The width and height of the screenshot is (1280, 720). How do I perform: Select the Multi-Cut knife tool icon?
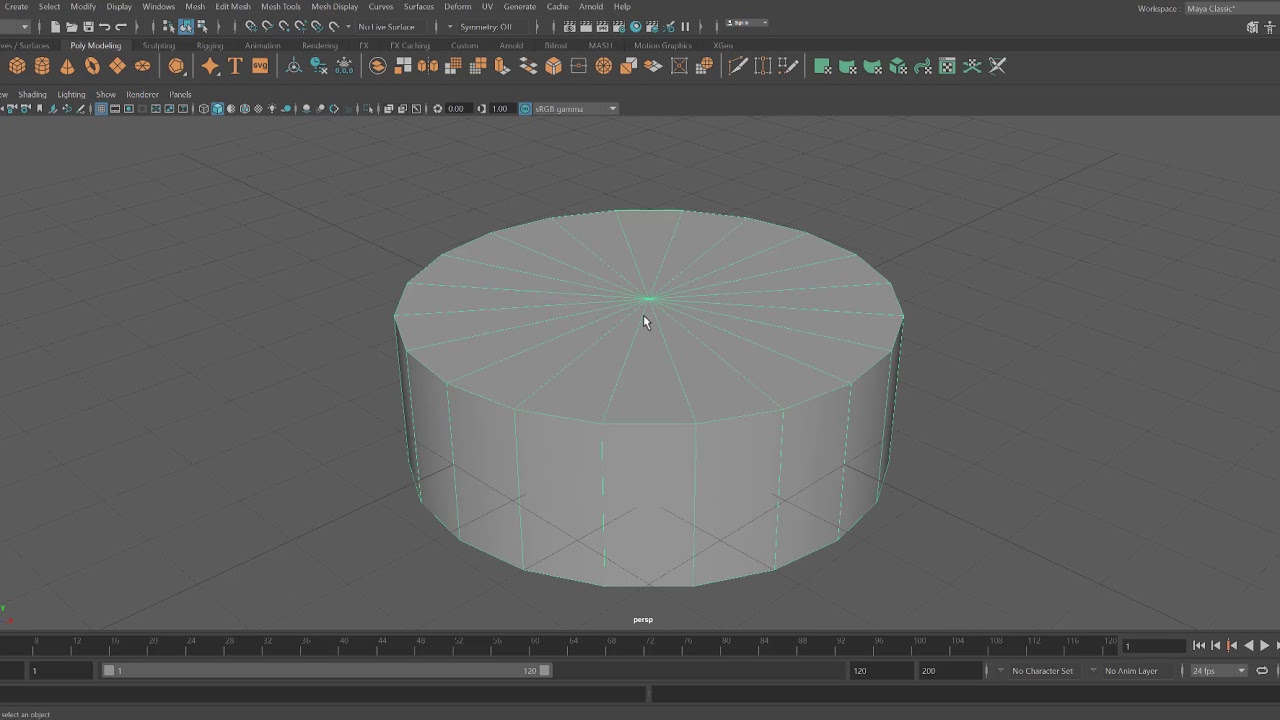pyautogui.click(x=738, y=66)
